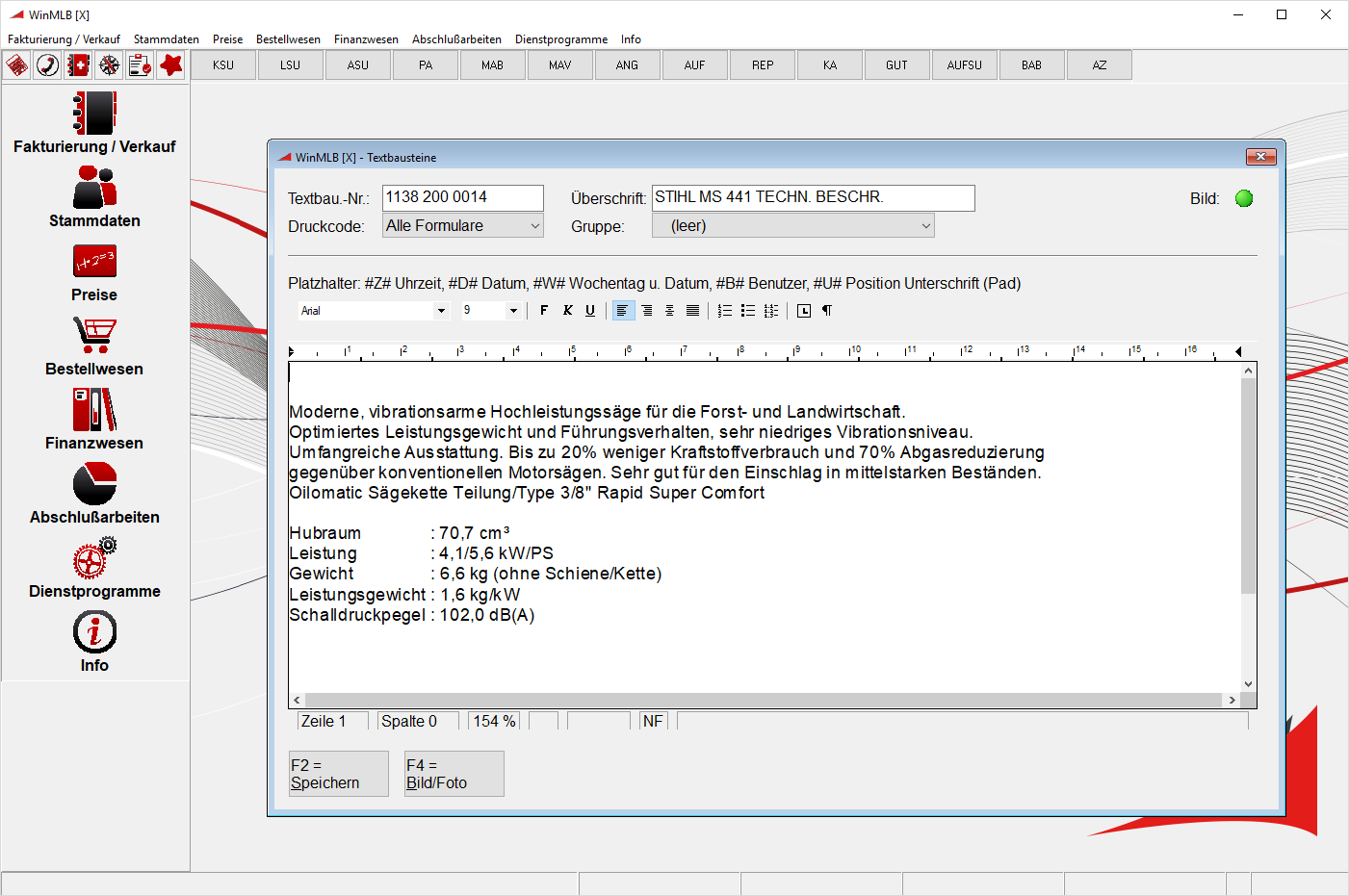The width and height of the screenshot is (1349, 896).
Task: Open the Preise menu in the menu bar
Action: [227, 39]
